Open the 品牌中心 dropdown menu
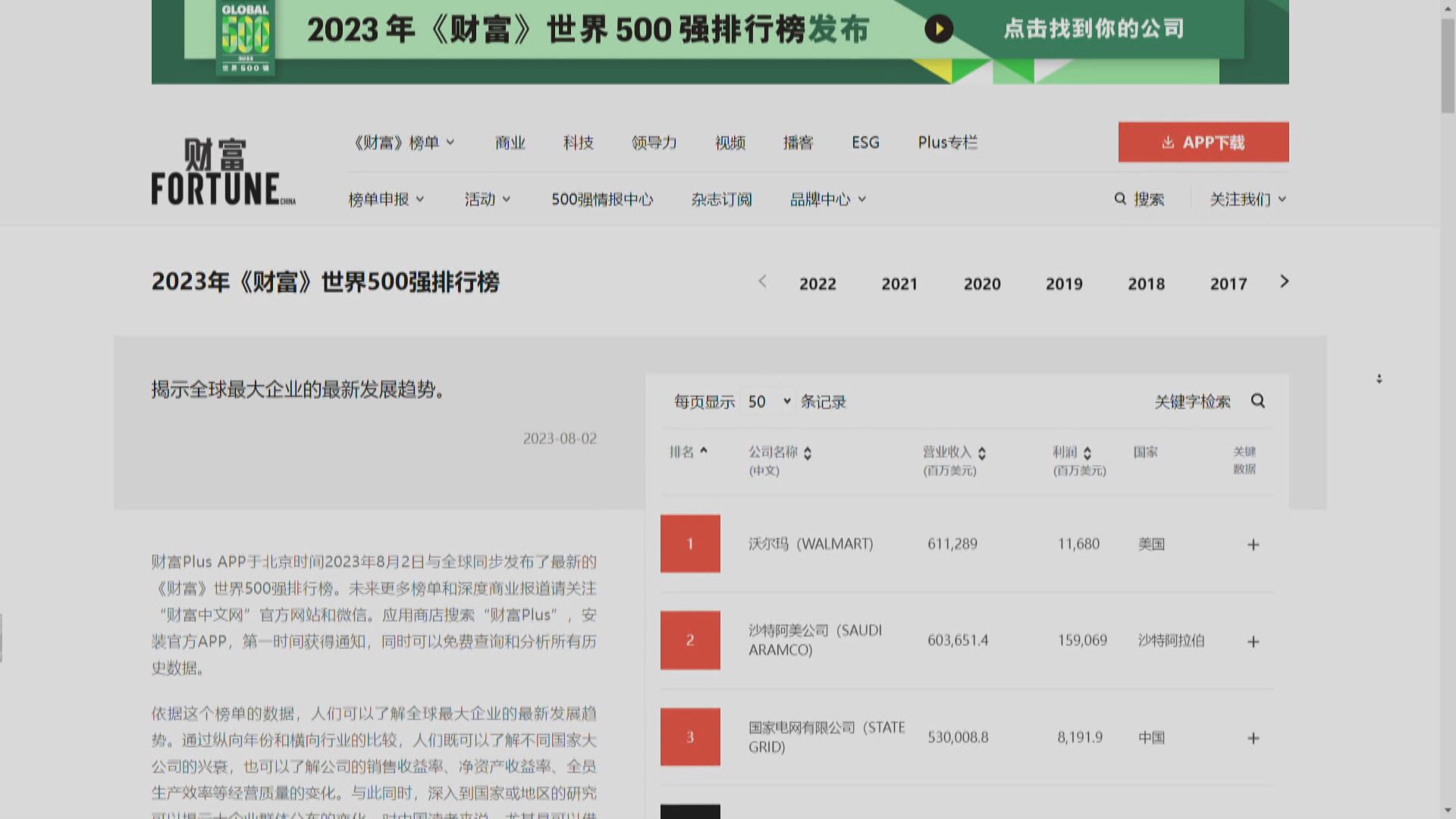Screen dimensions: 1456x819 tap(828, 199)
